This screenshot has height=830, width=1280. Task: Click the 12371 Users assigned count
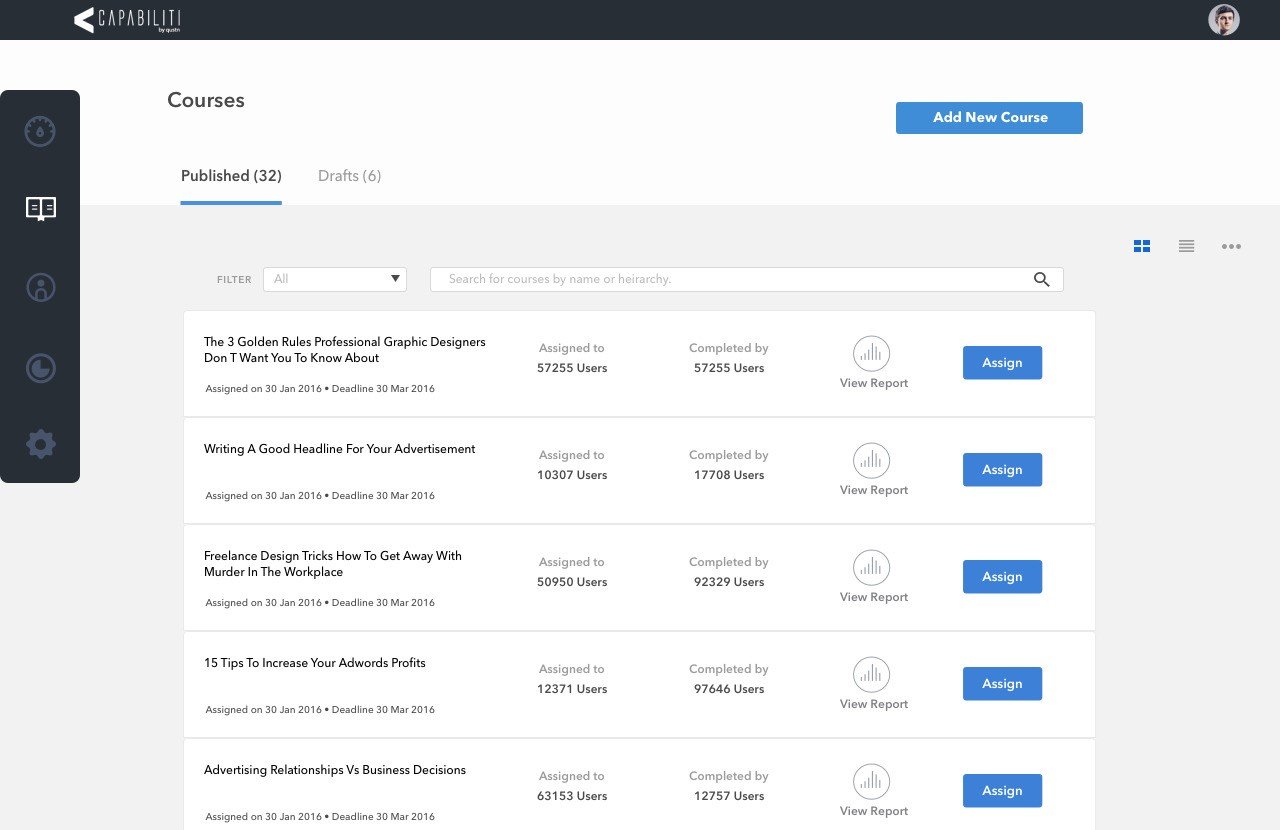tap(572, 689)
